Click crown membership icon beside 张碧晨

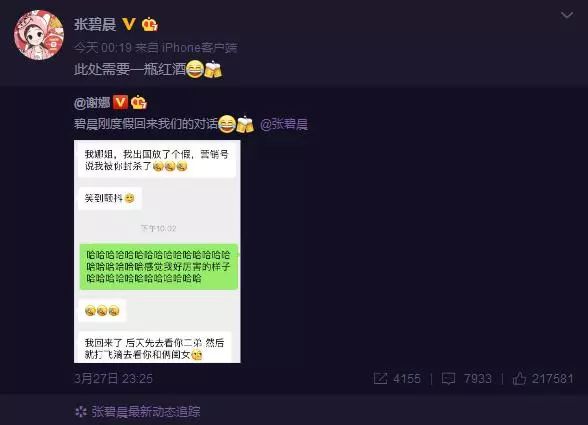tap(150, 25)
